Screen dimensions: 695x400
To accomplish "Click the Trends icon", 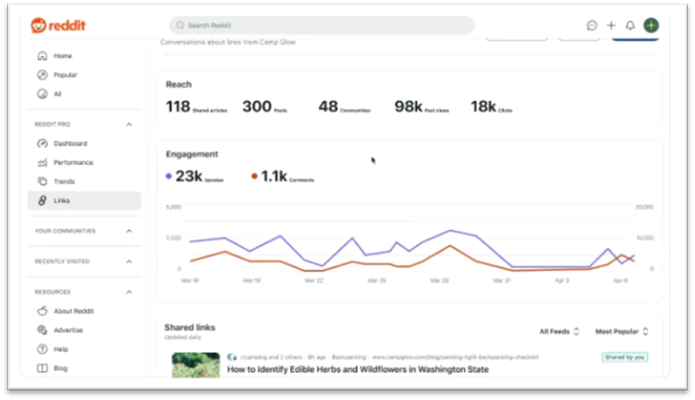I will [42, 181].
